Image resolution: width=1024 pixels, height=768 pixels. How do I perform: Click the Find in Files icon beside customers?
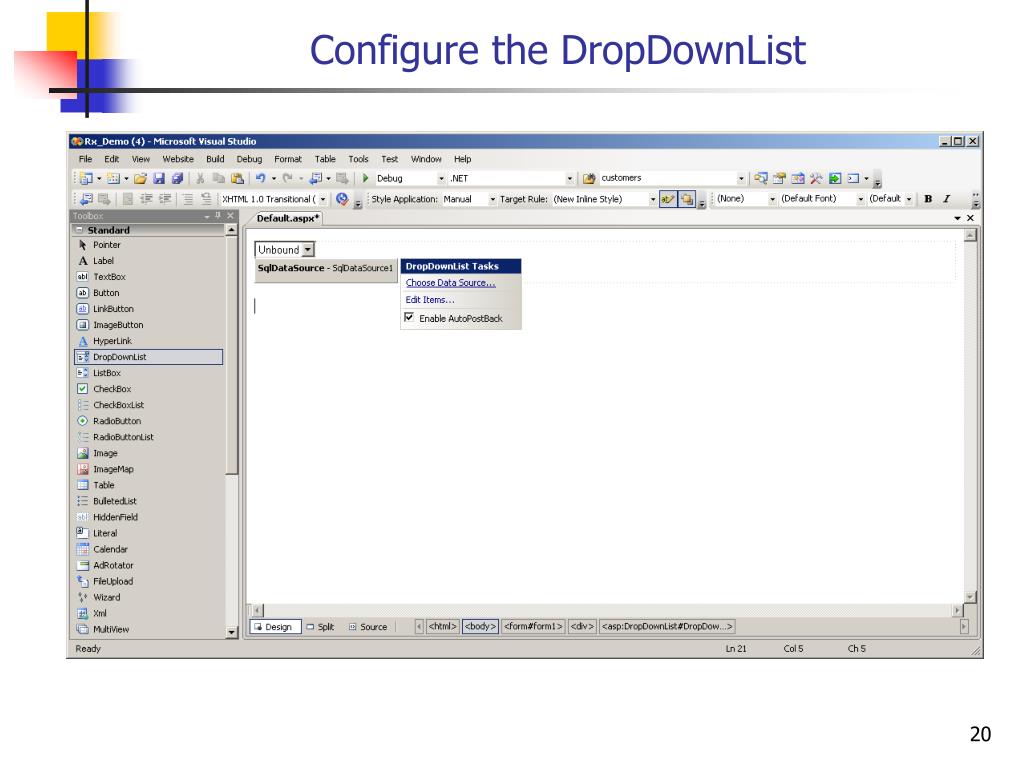pyautogui.click(x=589, y=178)
